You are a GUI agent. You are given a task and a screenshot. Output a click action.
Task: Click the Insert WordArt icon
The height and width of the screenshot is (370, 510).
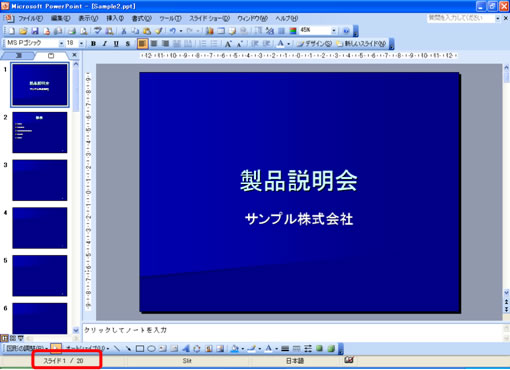pyautogui.click(x=186, y=349)
